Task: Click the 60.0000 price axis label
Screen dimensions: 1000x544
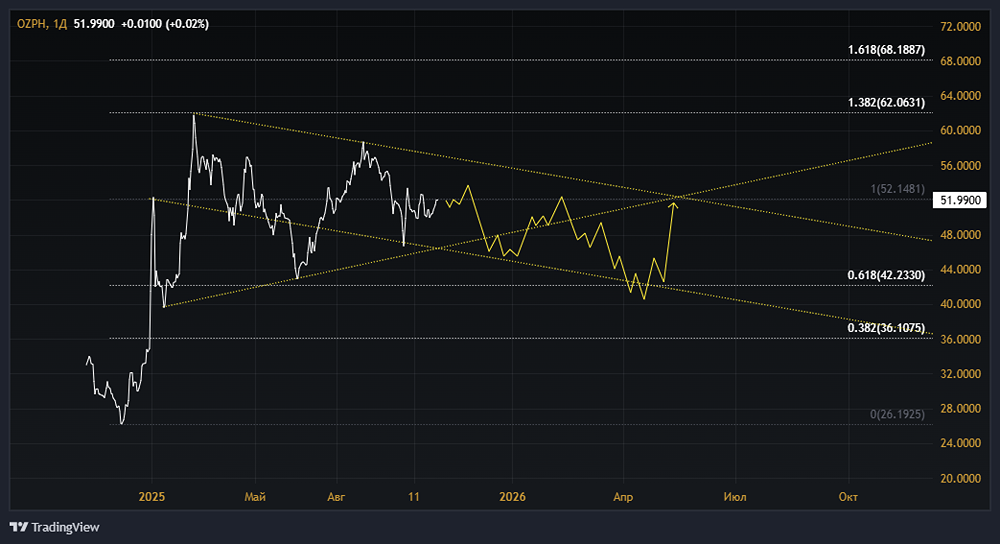Action: [960, 130]
